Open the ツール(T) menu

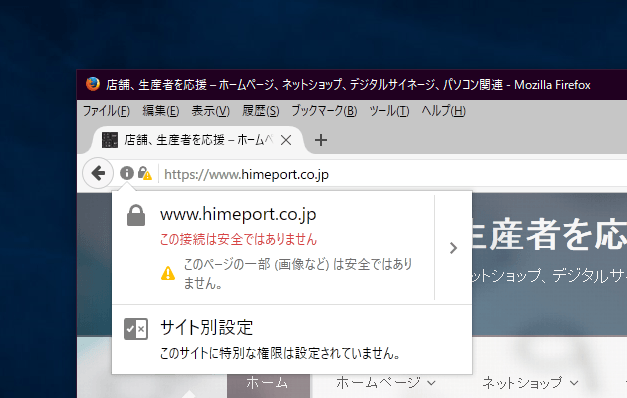point(389,111)
